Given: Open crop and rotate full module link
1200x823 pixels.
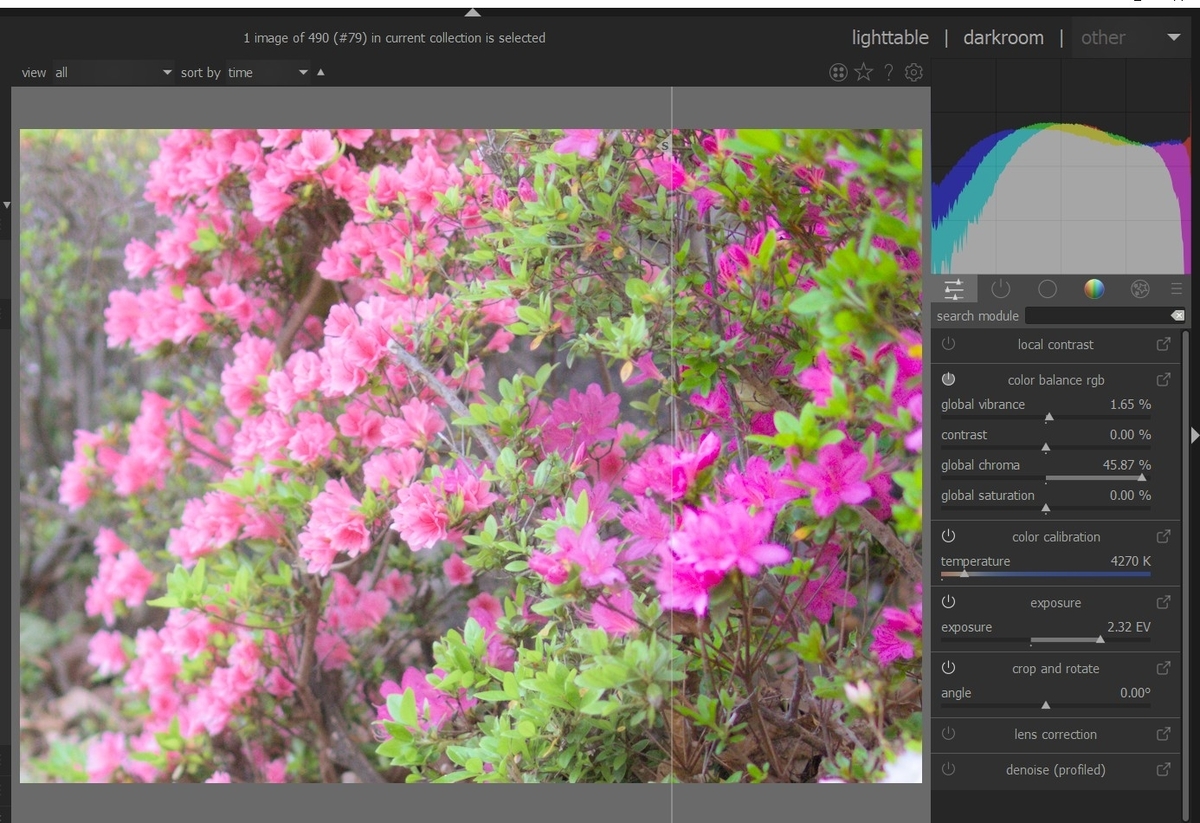Looking at the screenshot, I should tap(1163, 669).
